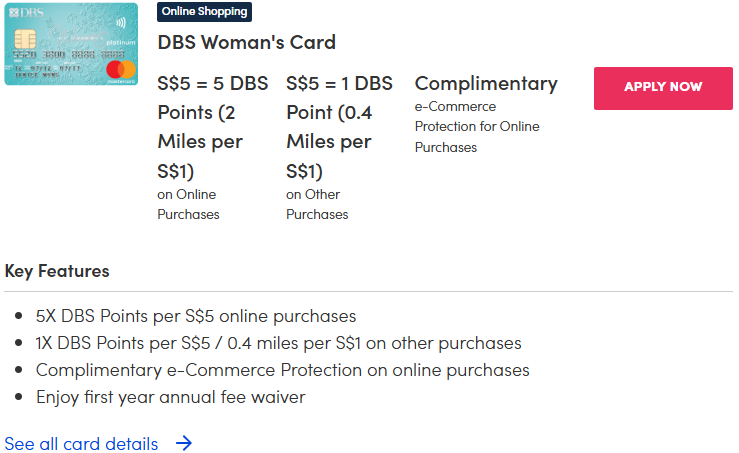Screen dimensions: 739x453
Task: Click the e-Commerce Protection for Online Purchases description
Action: pos(477,127)
